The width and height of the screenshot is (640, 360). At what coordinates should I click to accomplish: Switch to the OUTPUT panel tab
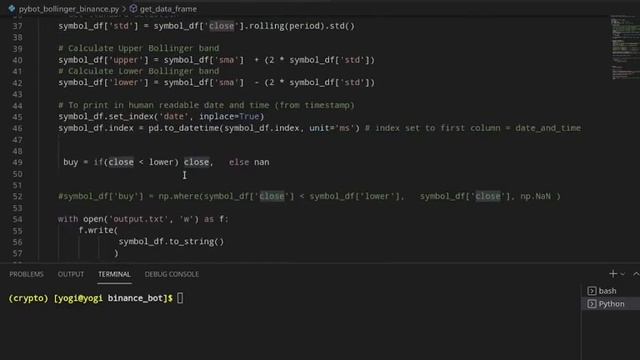[x=71, y=274]
